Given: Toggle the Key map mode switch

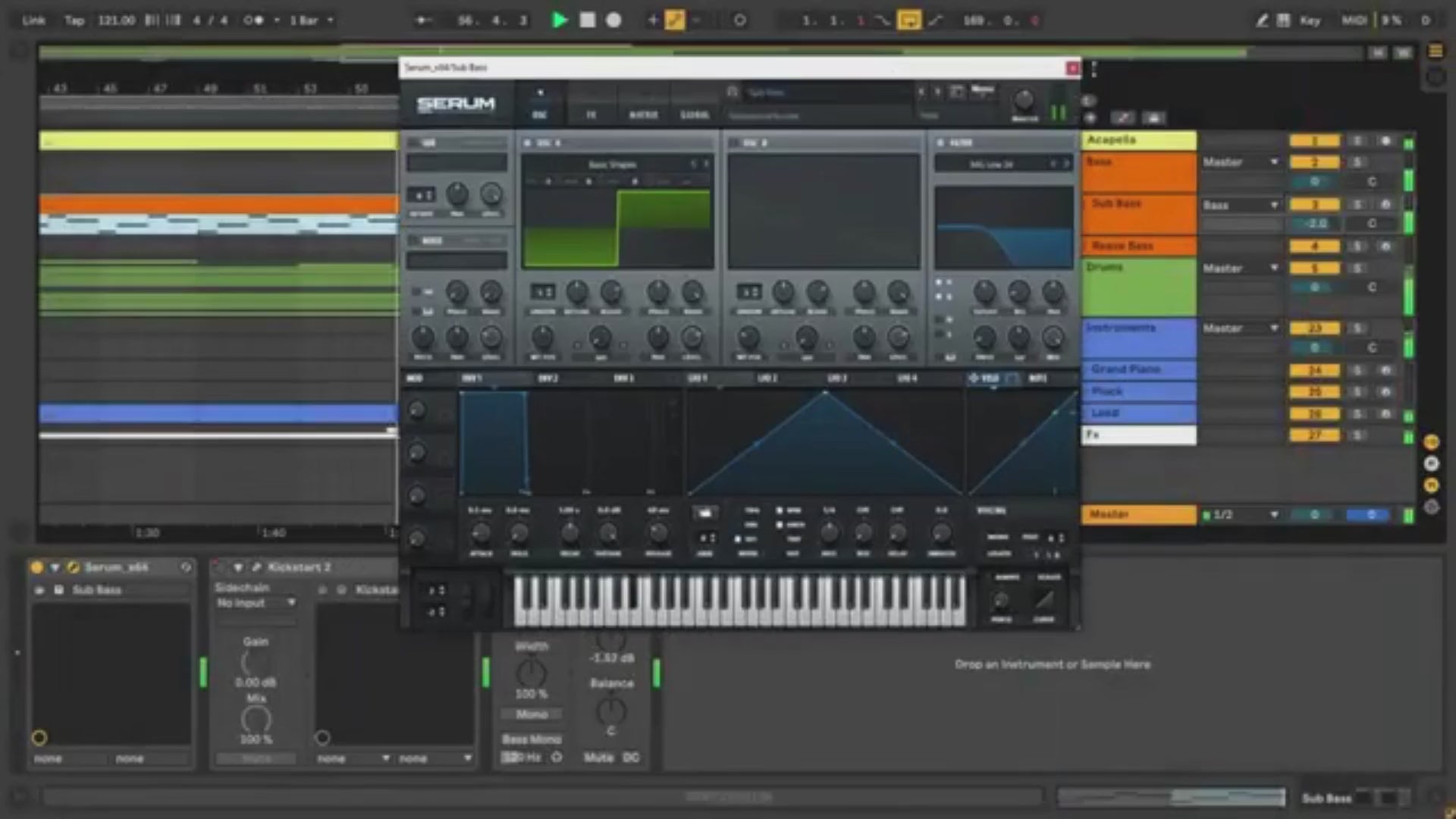Looking at the screenshot, I should [1310, 20].
